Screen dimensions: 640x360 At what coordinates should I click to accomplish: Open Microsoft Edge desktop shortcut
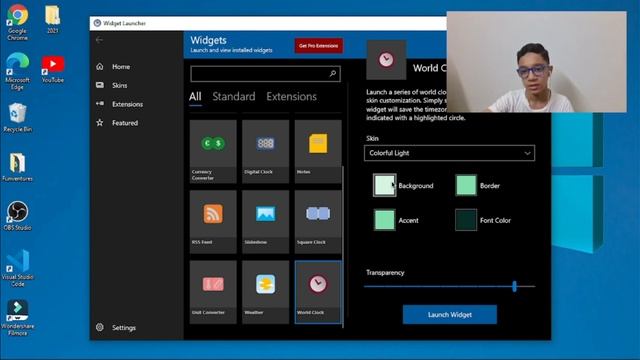coord(17,71)
